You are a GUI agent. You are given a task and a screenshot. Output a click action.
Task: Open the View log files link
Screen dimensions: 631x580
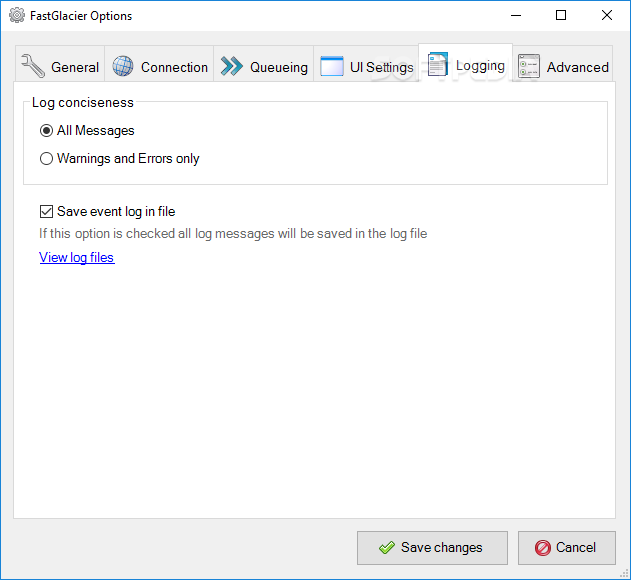coord(77,257)
